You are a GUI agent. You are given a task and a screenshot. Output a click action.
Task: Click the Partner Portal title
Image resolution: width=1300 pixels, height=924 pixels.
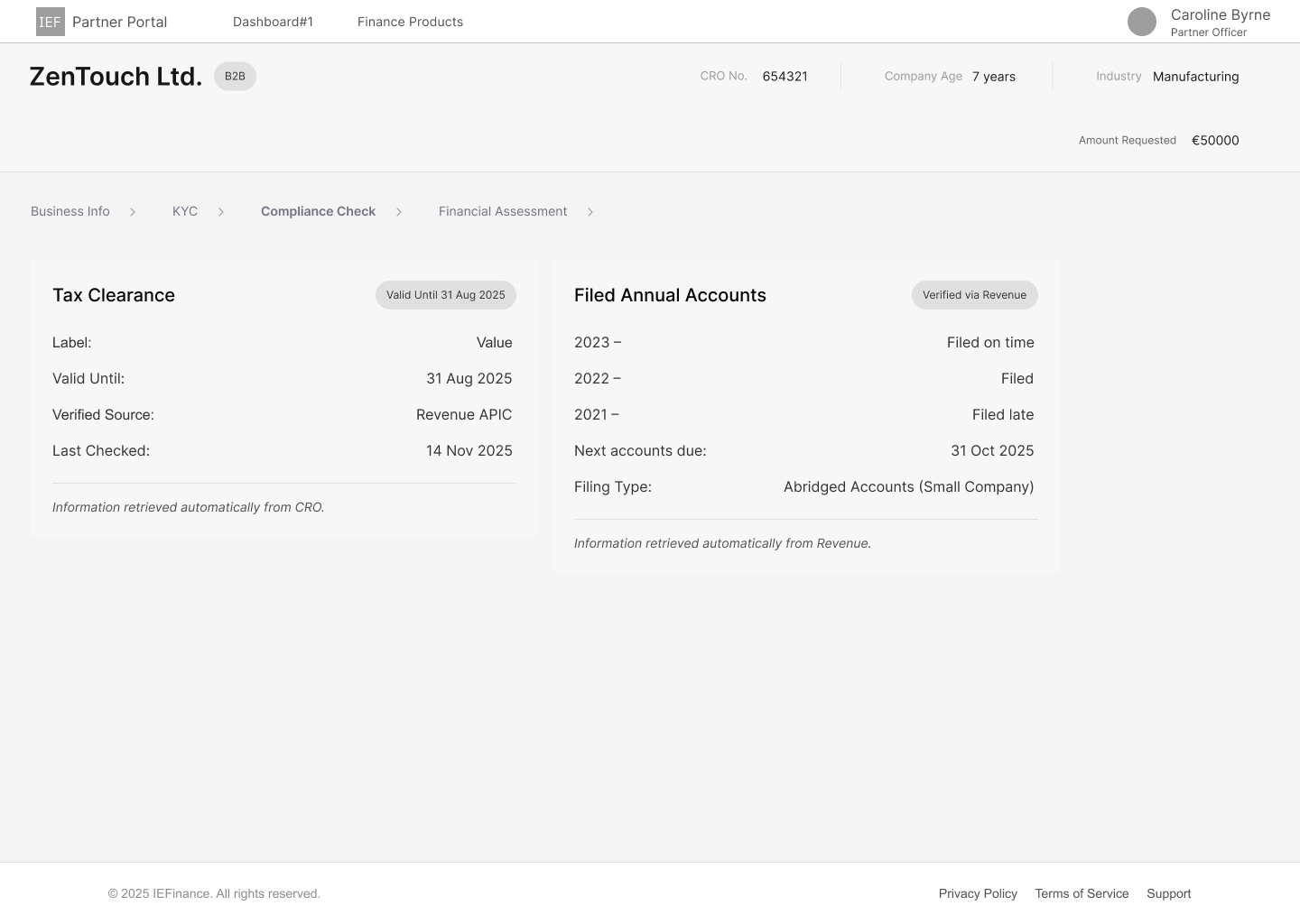tap(119, 22)
